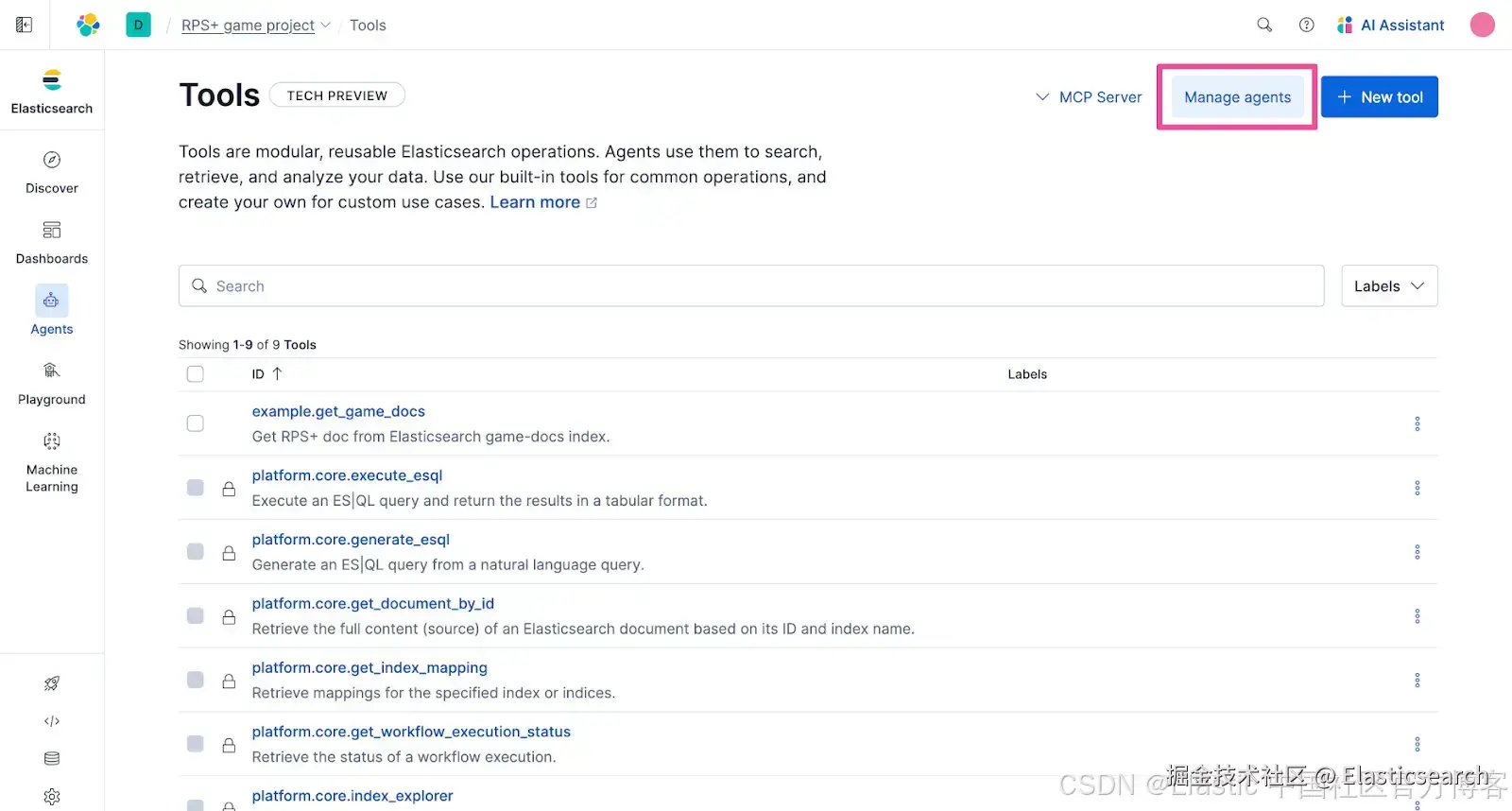Viewport: 1512px width, 811px height.
Task: Click 'Retrieve the status of a workflow execution.' text
Action: (x=404, y=757)
